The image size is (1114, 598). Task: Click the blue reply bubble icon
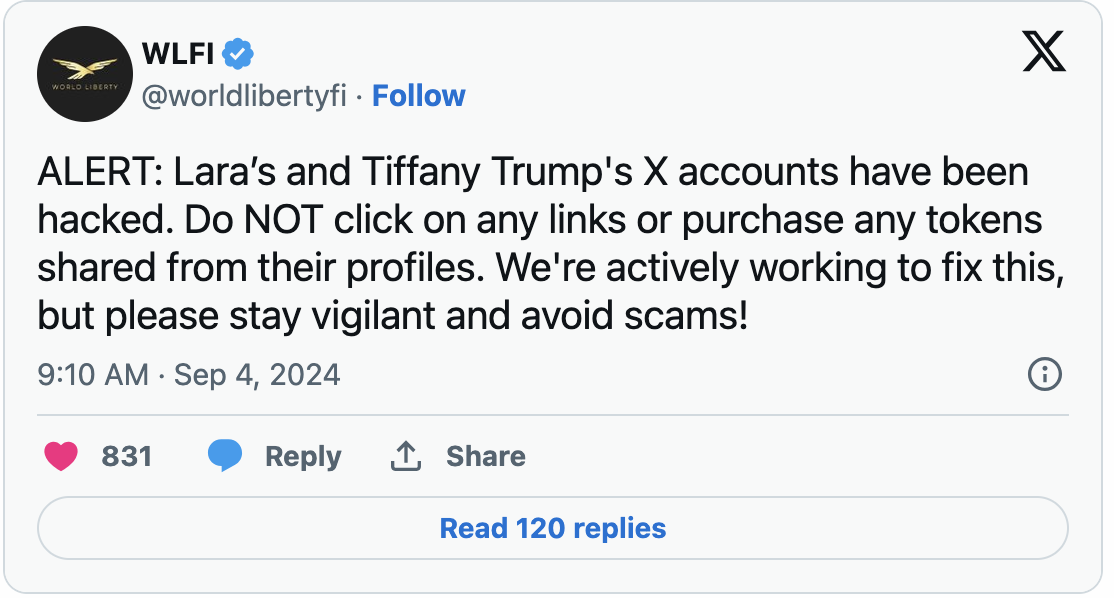tap(225, 457)
